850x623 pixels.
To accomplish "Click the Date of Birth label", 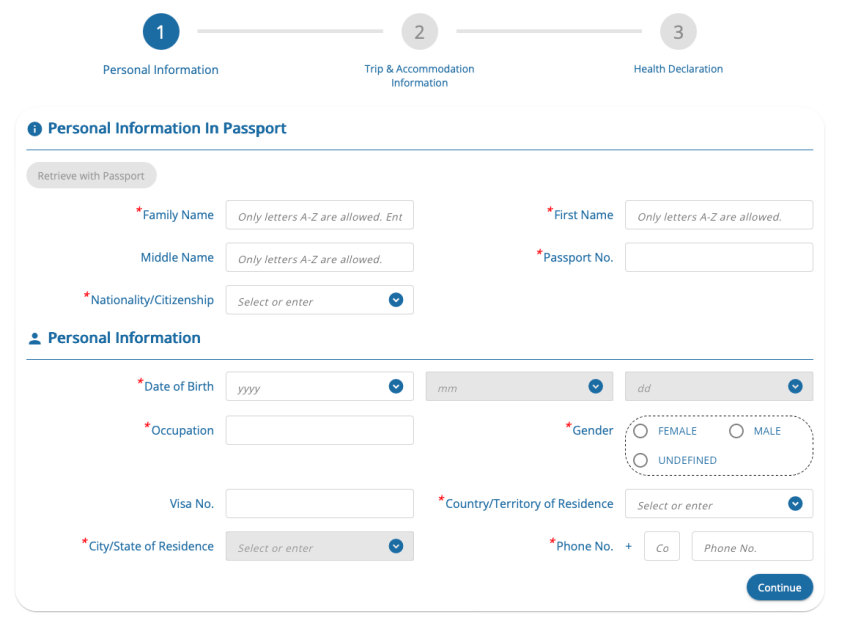I will 179,387.
